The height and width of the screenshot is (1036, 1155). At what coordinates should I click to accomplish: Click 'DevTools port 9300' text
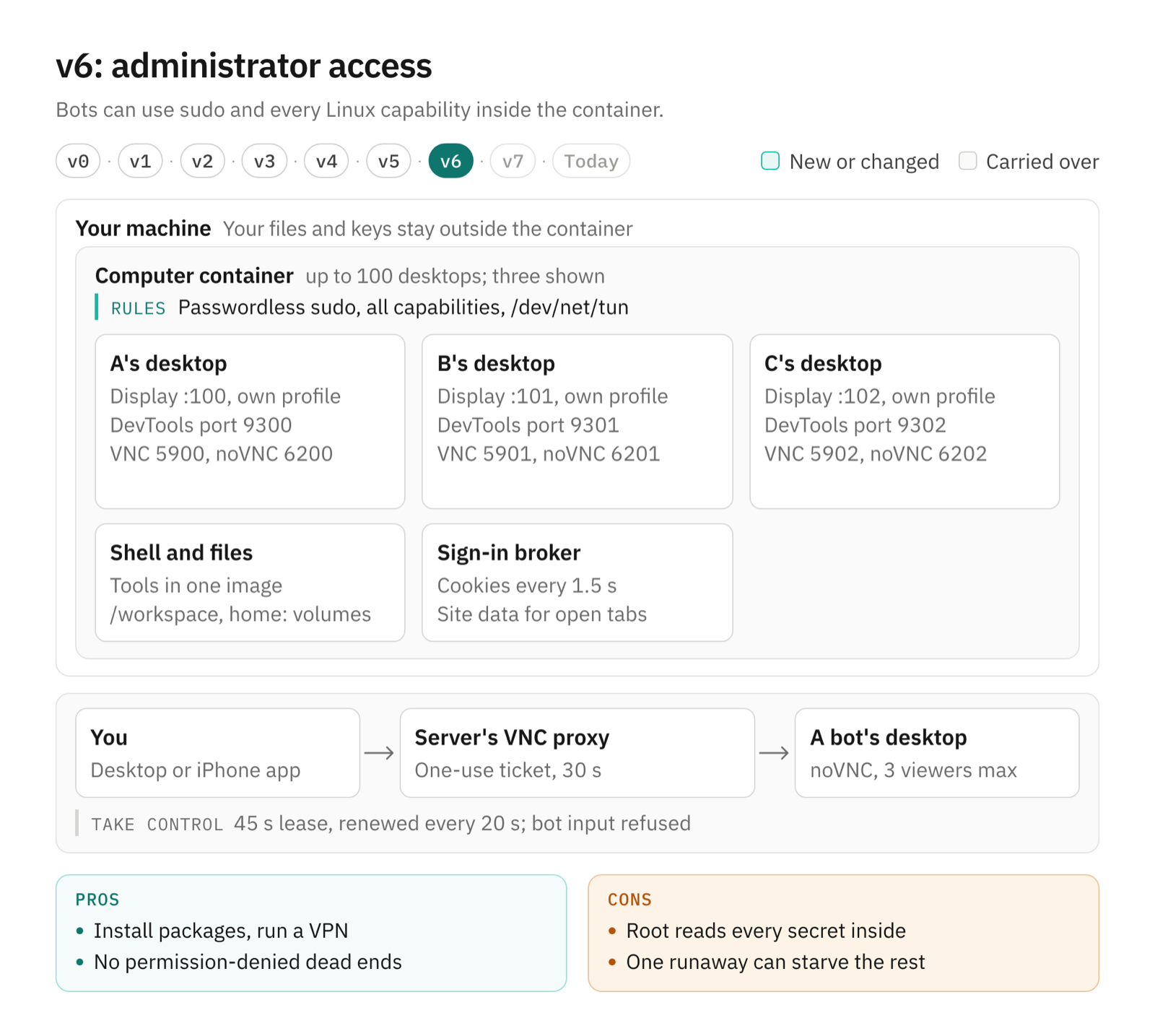[x=201, y=425]
